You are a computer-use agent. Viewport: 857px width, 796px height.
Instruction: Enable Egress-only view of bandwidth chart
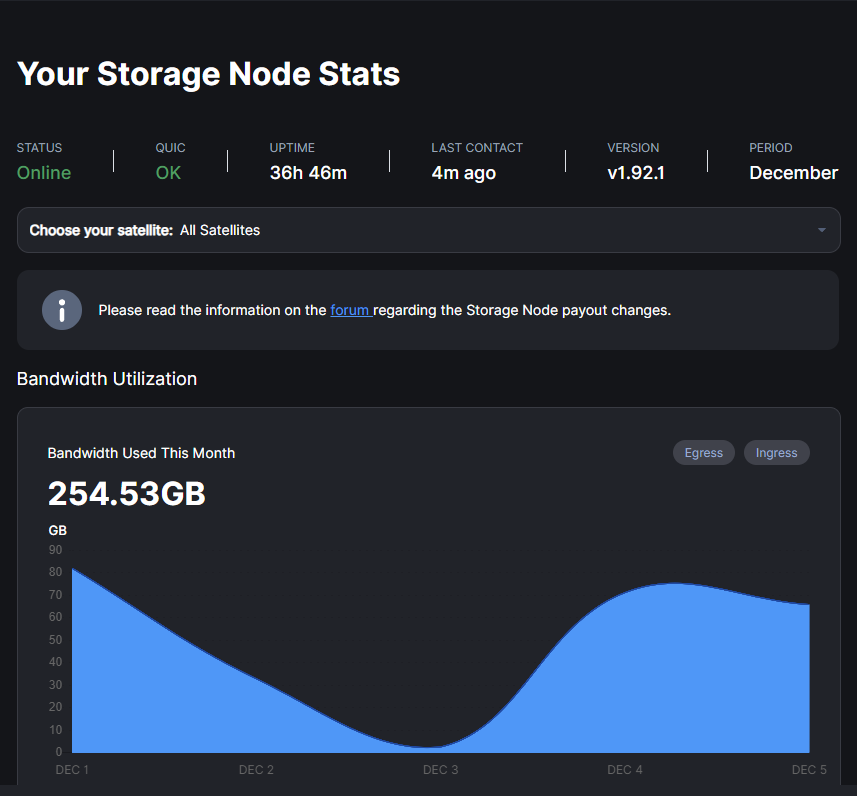(703, 452)
